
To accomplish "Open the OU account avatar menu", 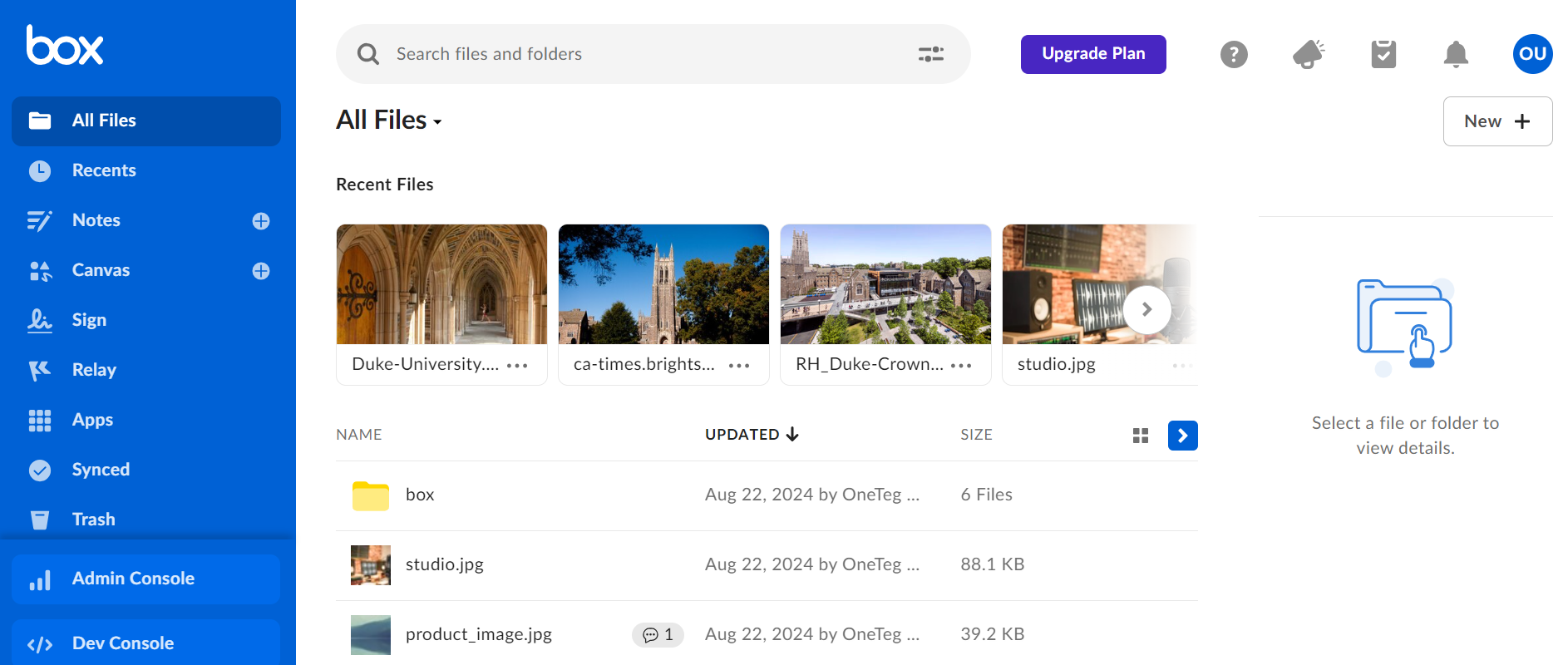I will click(1531, 54).
